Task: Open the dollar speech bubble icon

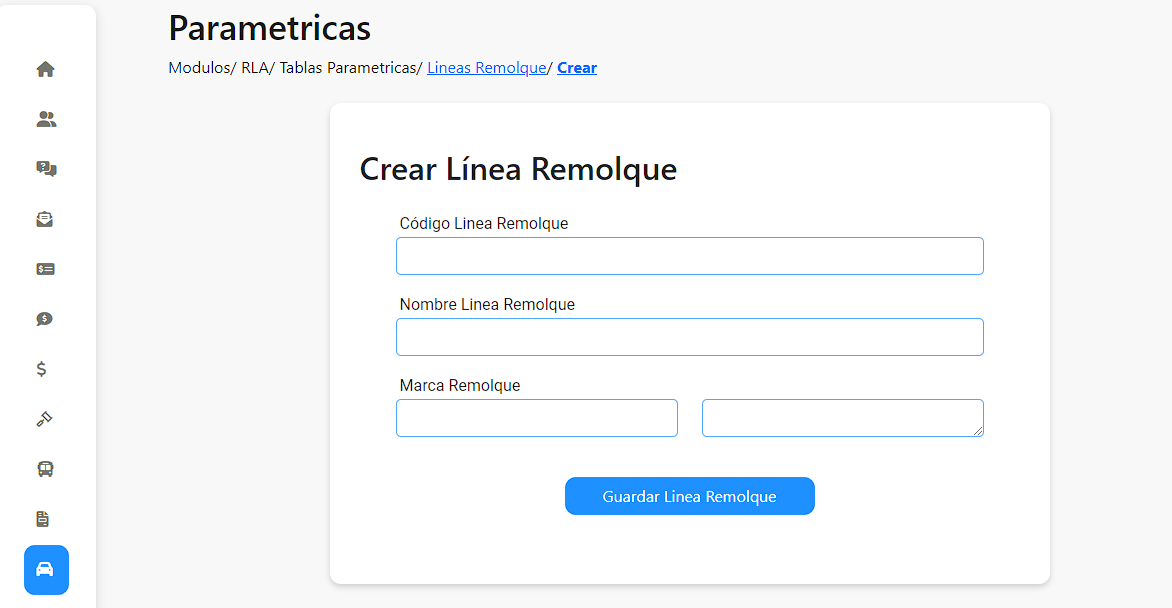Action: (44, 319)
